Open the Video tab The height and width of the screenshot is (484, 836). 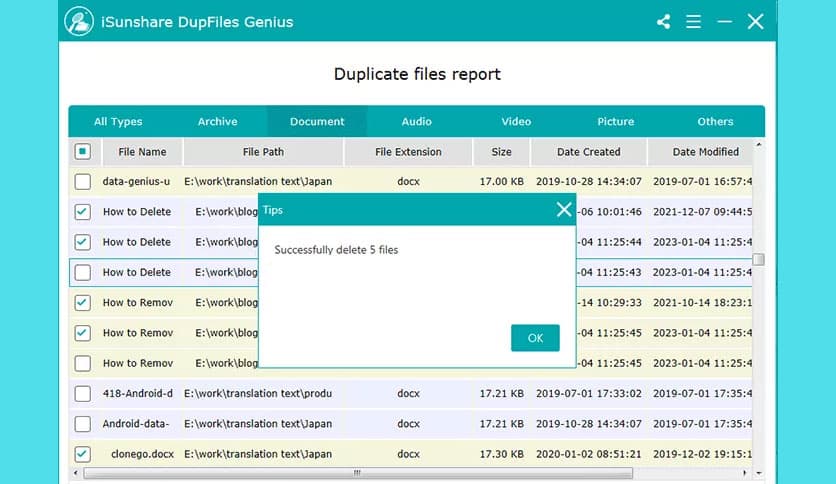(516, 122)
